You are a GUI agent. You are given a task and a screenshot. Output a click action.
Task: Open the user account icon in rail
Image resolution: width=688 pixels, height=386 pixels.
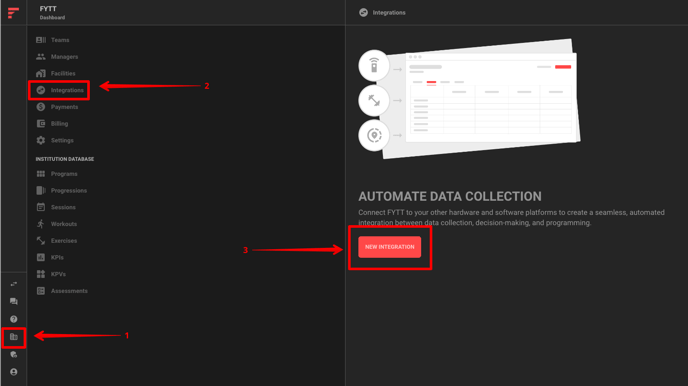pos(14,372)
